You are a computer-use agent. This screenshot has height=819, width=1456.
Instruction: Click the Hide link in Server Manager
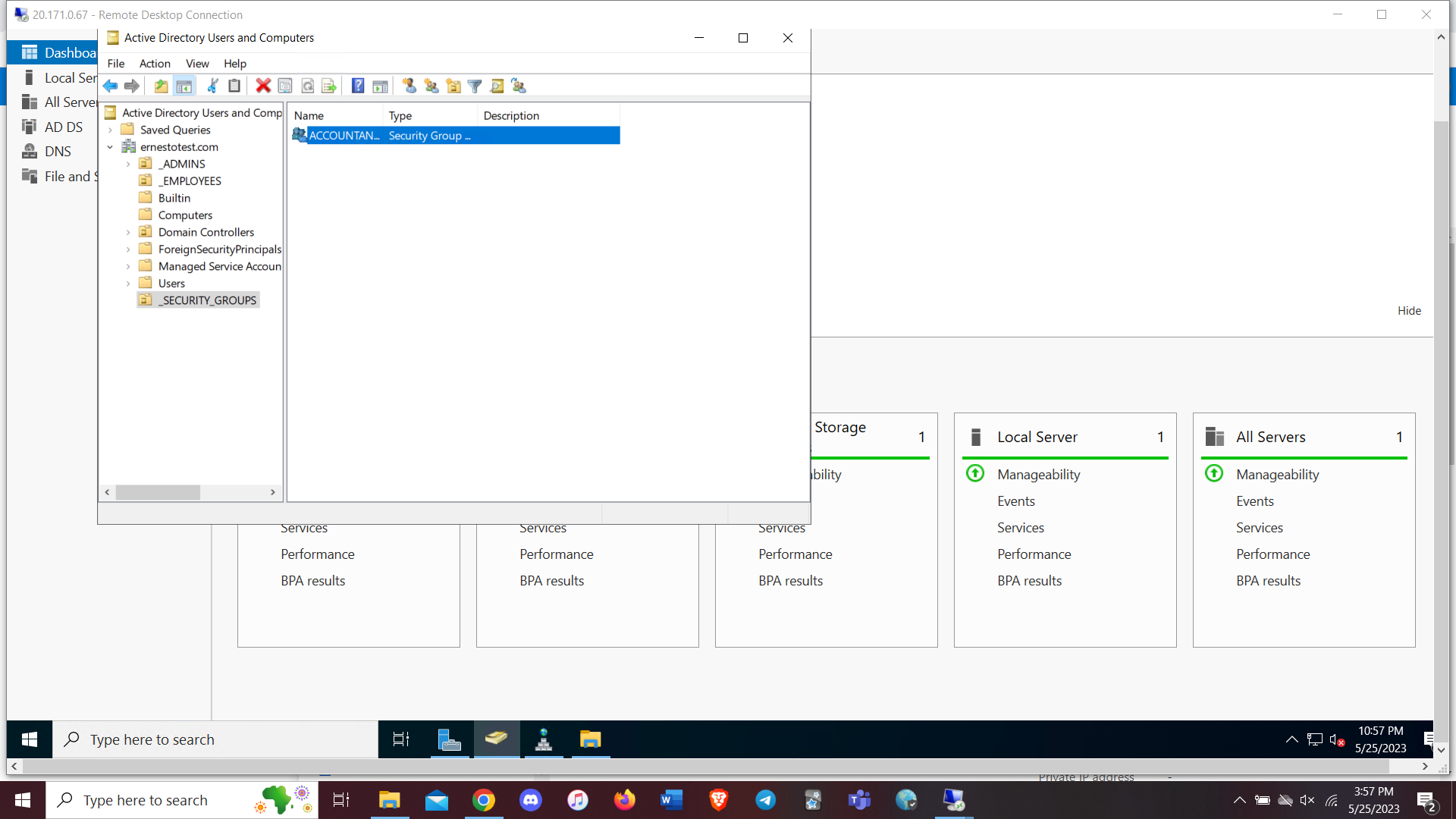pyautogui.click(x=1409, y=311)
